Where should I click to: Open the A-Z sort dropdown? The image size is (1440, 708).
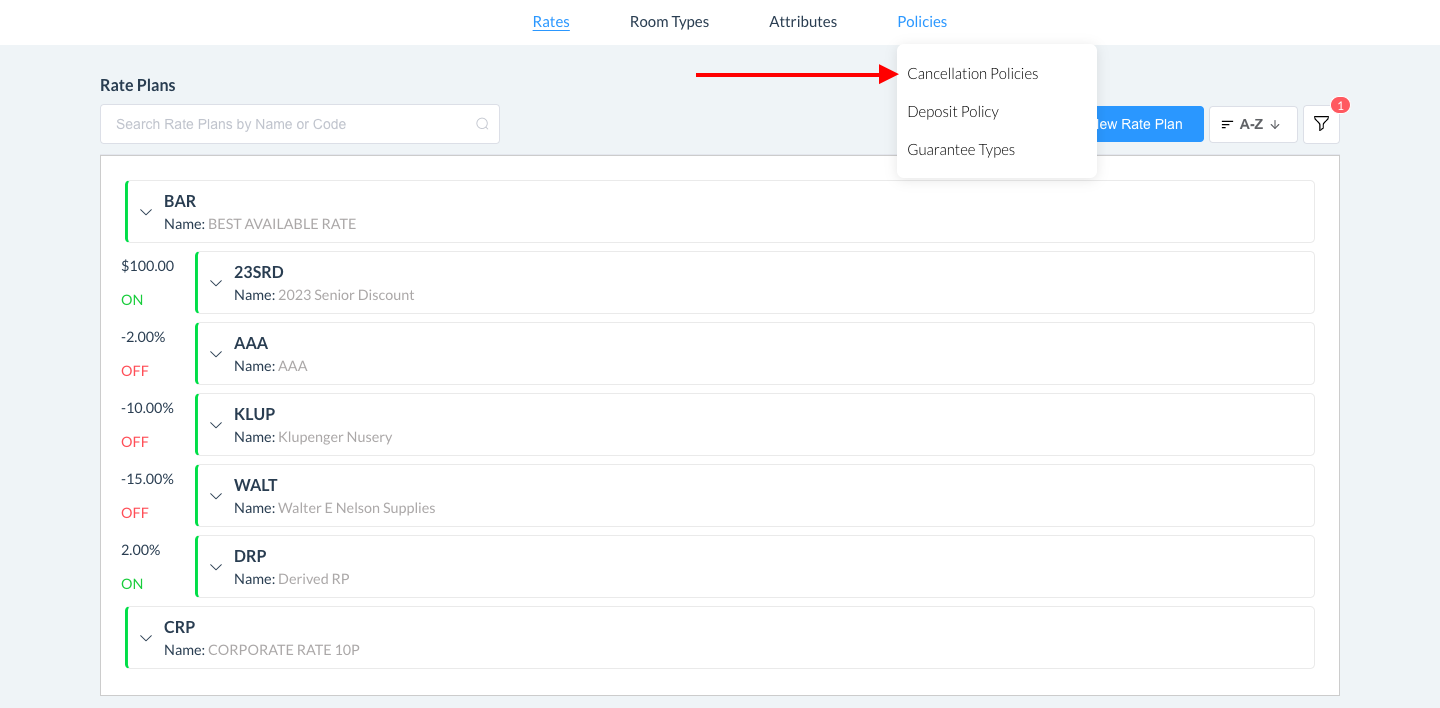tap(1253, 125)
